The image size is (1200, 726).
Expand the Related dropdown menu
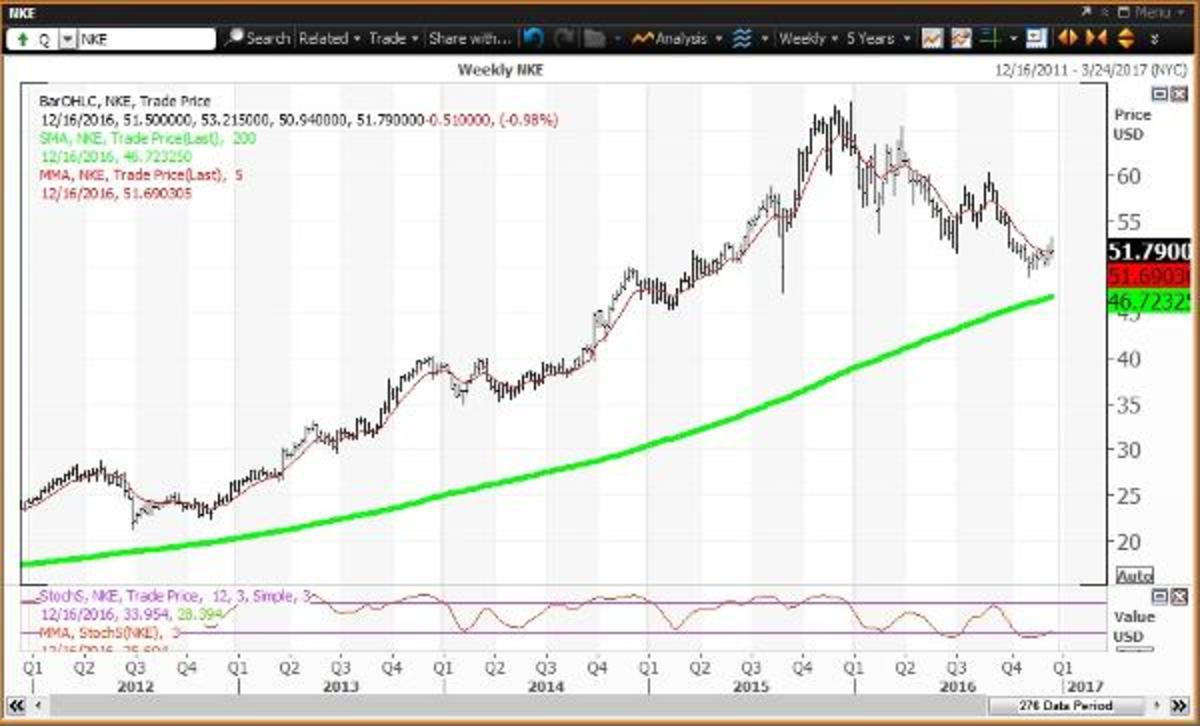click(x=329, y=38)
